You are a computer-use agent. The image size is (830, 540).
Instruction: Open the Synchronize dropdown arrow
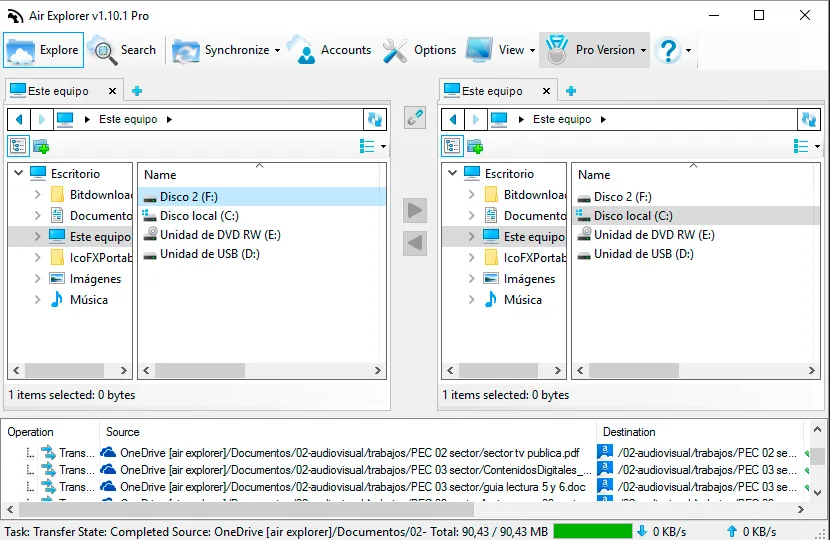pos(277,50)
